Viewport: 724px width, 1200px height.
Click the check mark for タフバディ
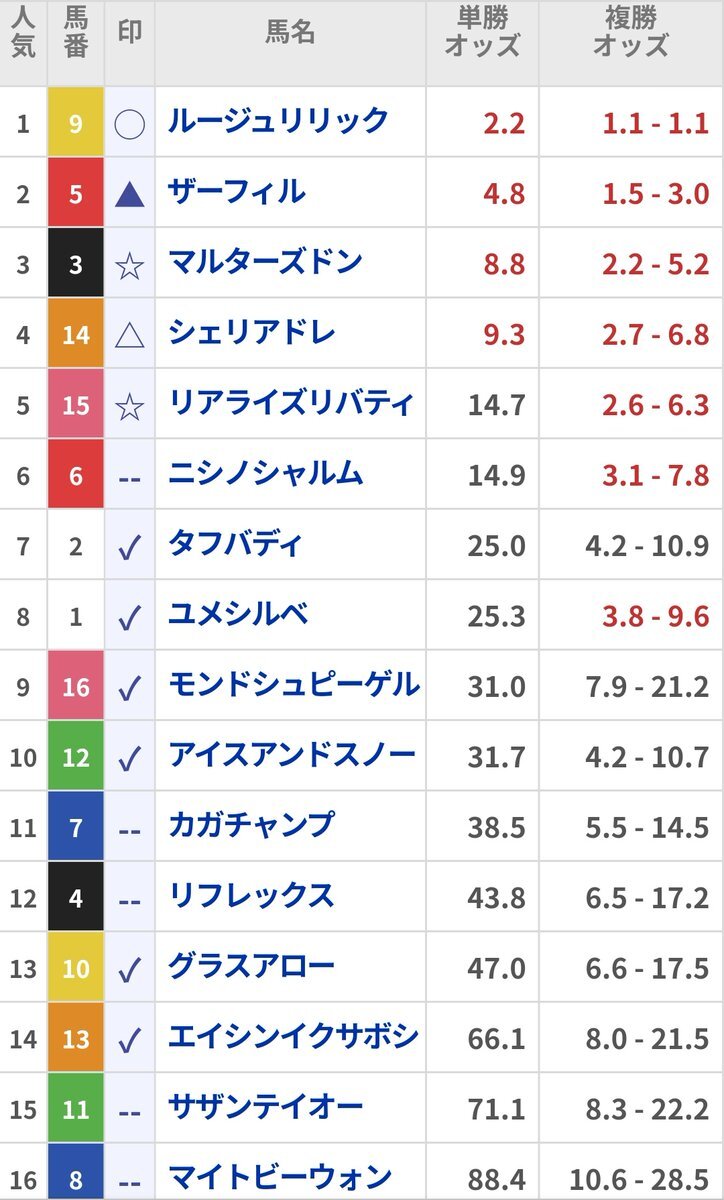(x=130, y=547)
